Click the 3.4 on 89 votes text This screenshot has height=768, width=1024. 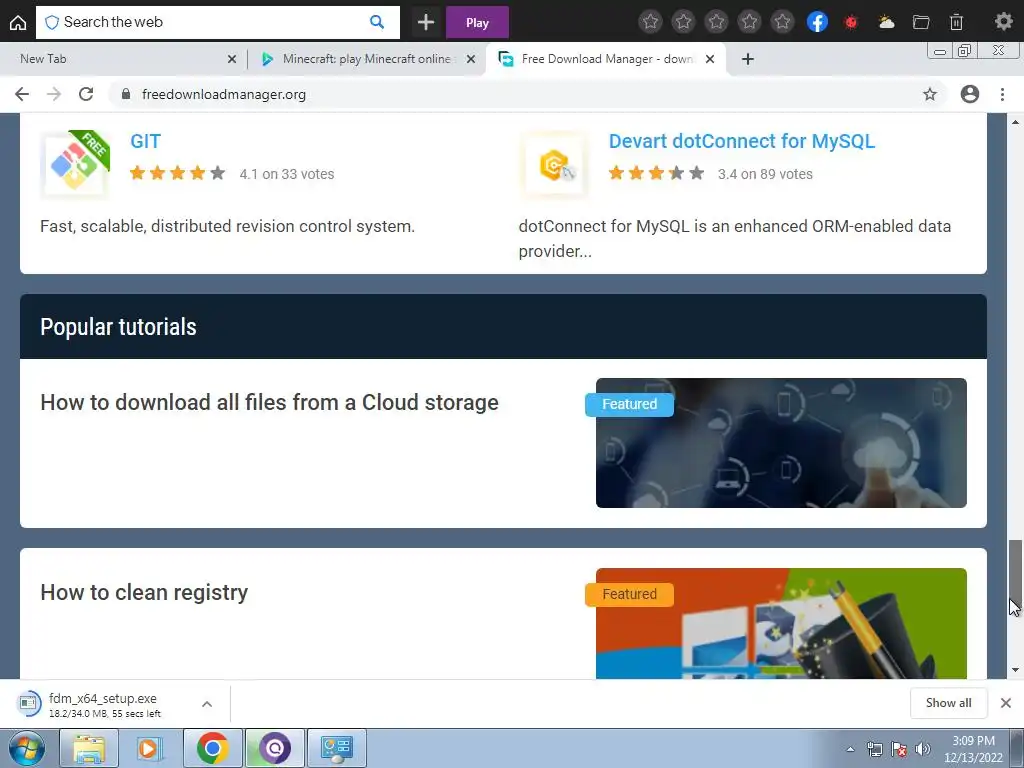pyautogui.click(x=765, y=174)
